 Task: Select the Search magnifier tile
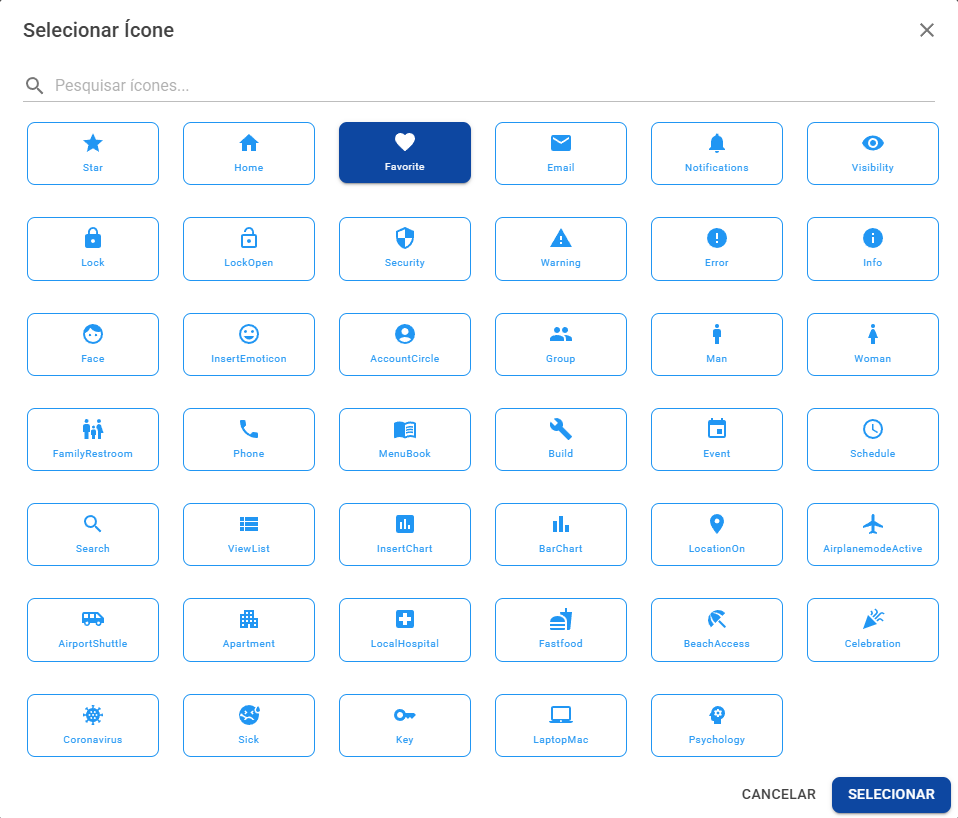click(93, 535)
